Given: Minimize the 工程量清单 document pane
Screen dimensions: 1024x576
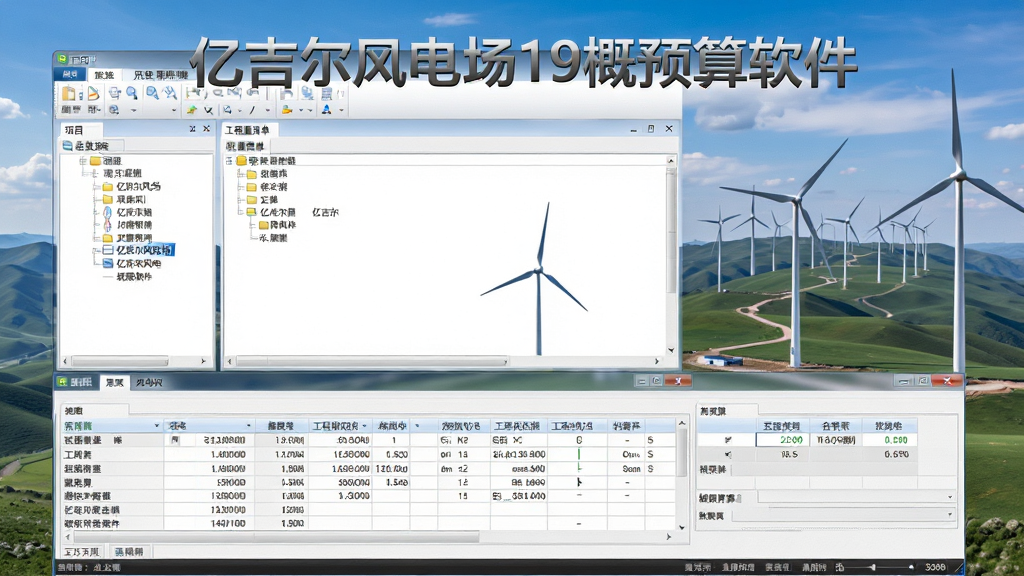Looking at the screenshot, I should [633, 129].
